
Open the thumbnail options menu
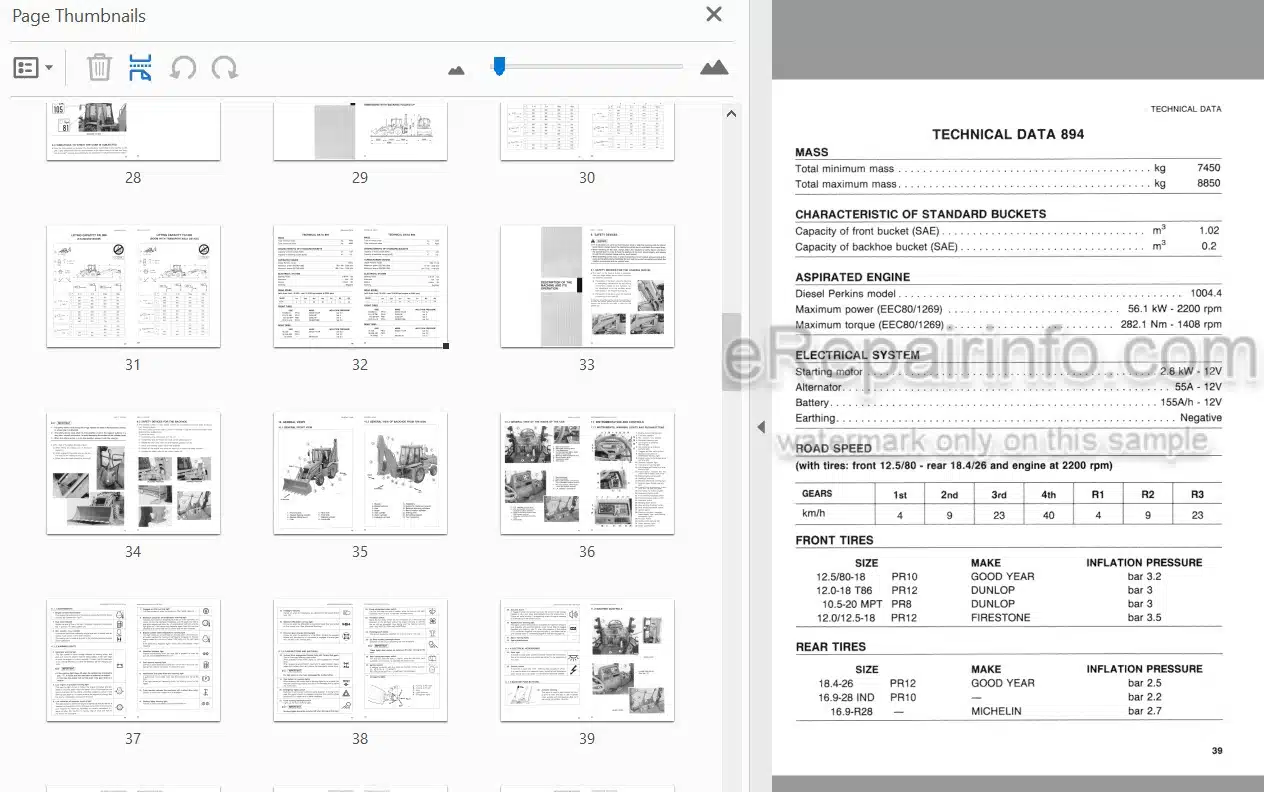33,68
